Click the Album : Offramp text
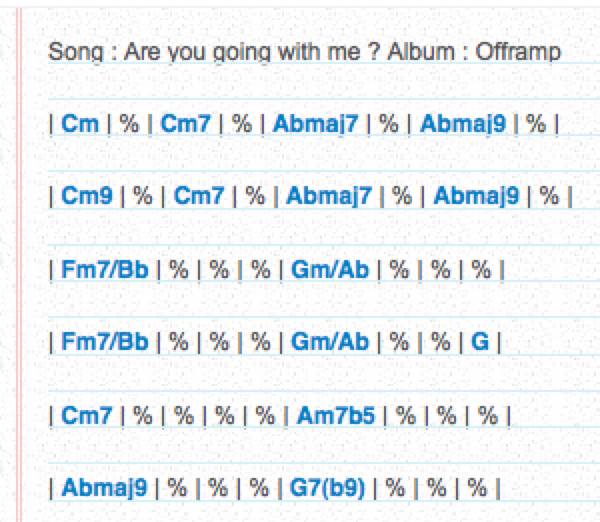 474,52
